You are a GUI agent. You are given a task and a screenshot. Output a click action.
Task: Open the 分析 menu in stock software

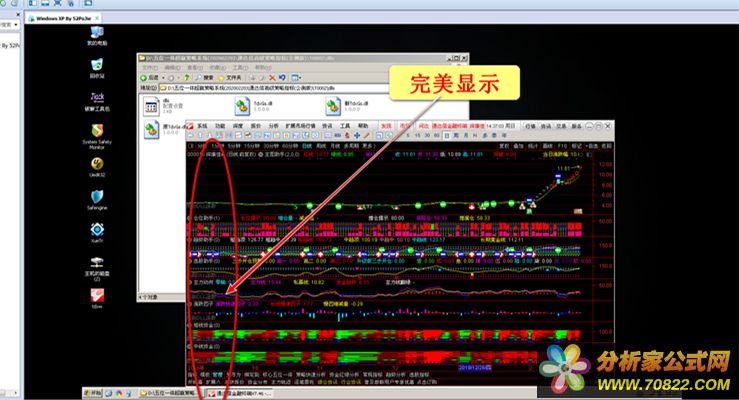coord(273,127)
